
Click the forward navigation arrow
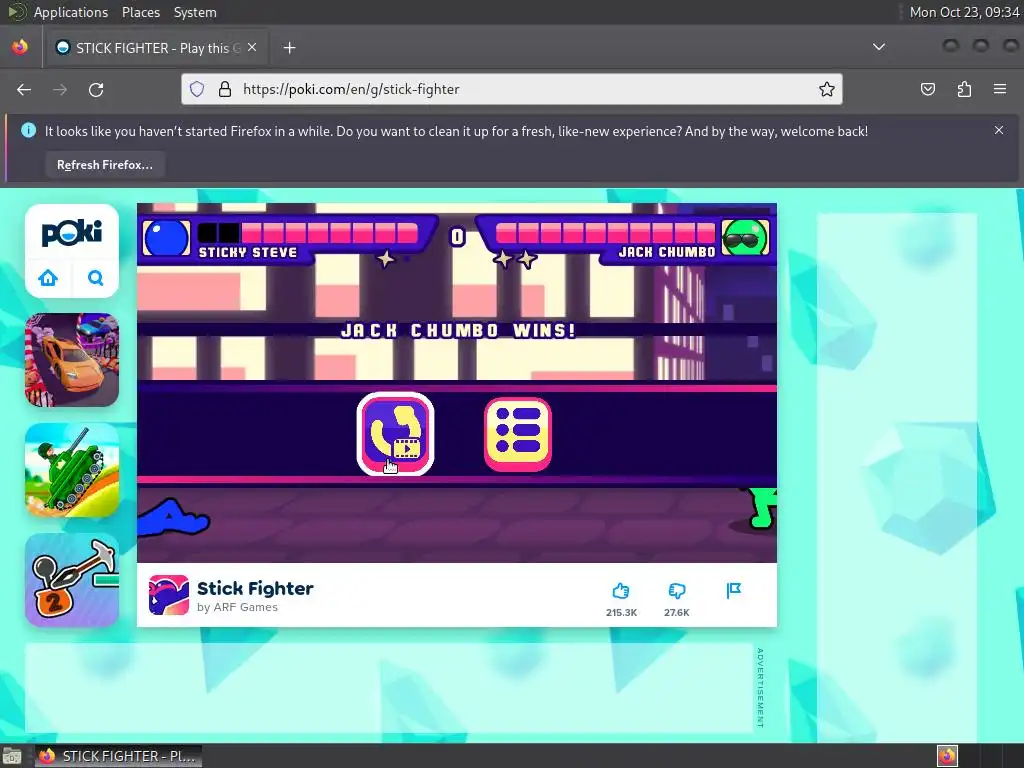click(60, 89)
